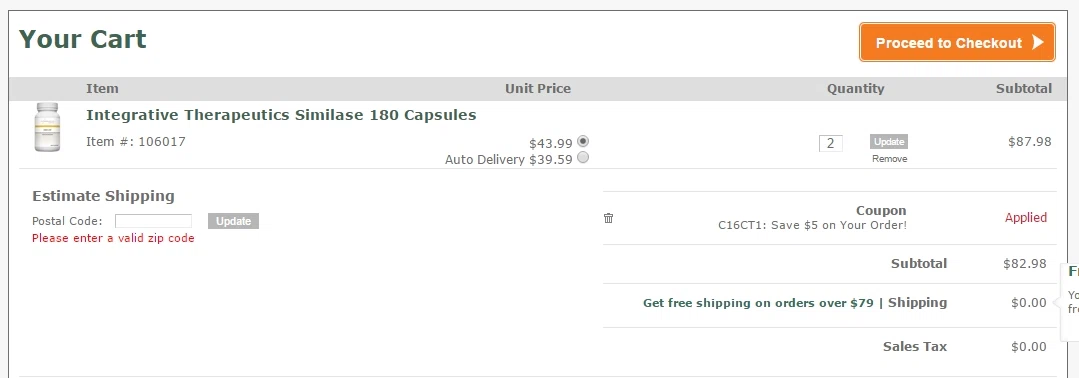Select the $43.99 one-time price option

[x=583, y=141]
